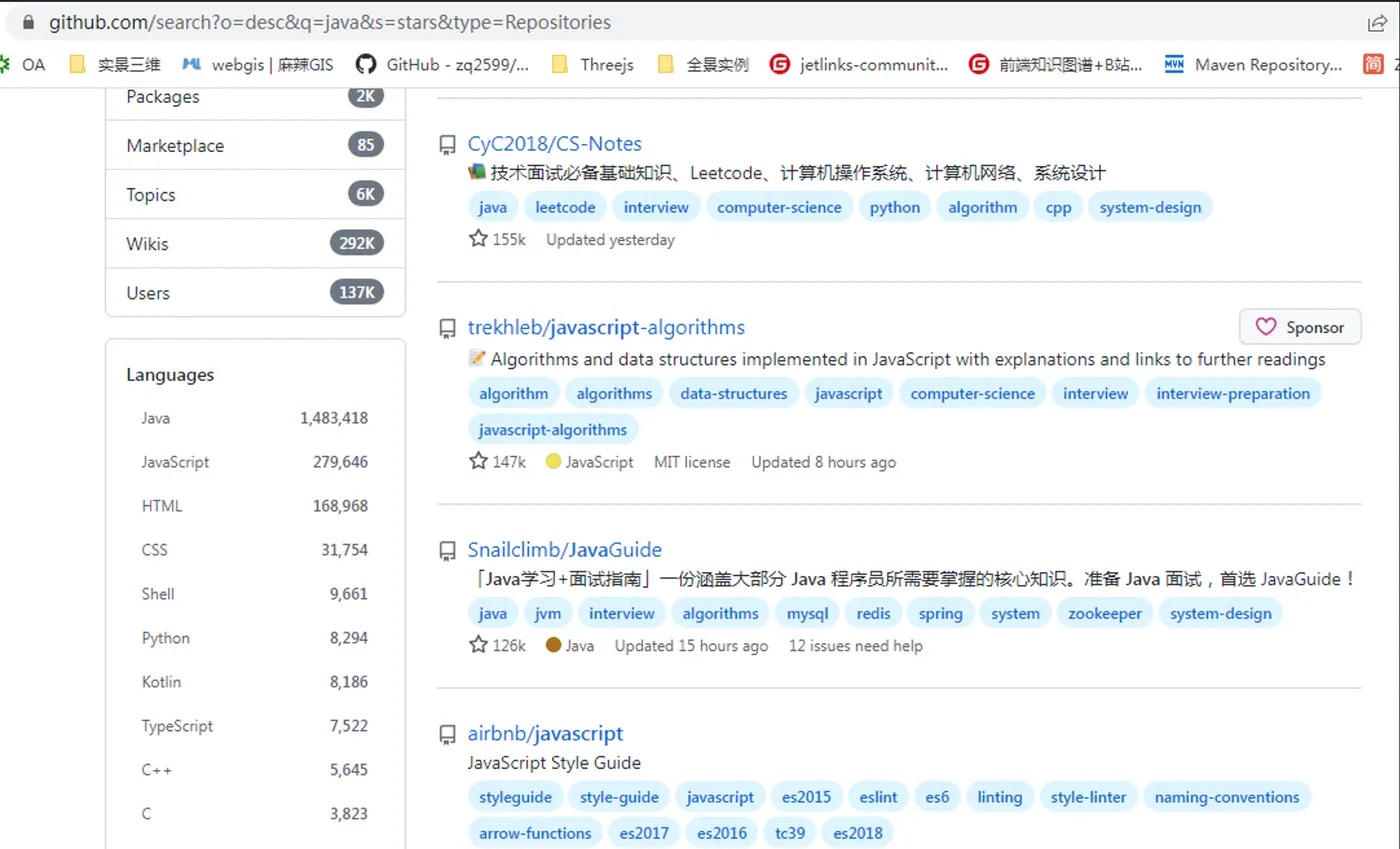The width and height of the screenshot is (1400, 849).
Task: Click mysql topic tag on JavaGuide
Action: coord(808,614)
